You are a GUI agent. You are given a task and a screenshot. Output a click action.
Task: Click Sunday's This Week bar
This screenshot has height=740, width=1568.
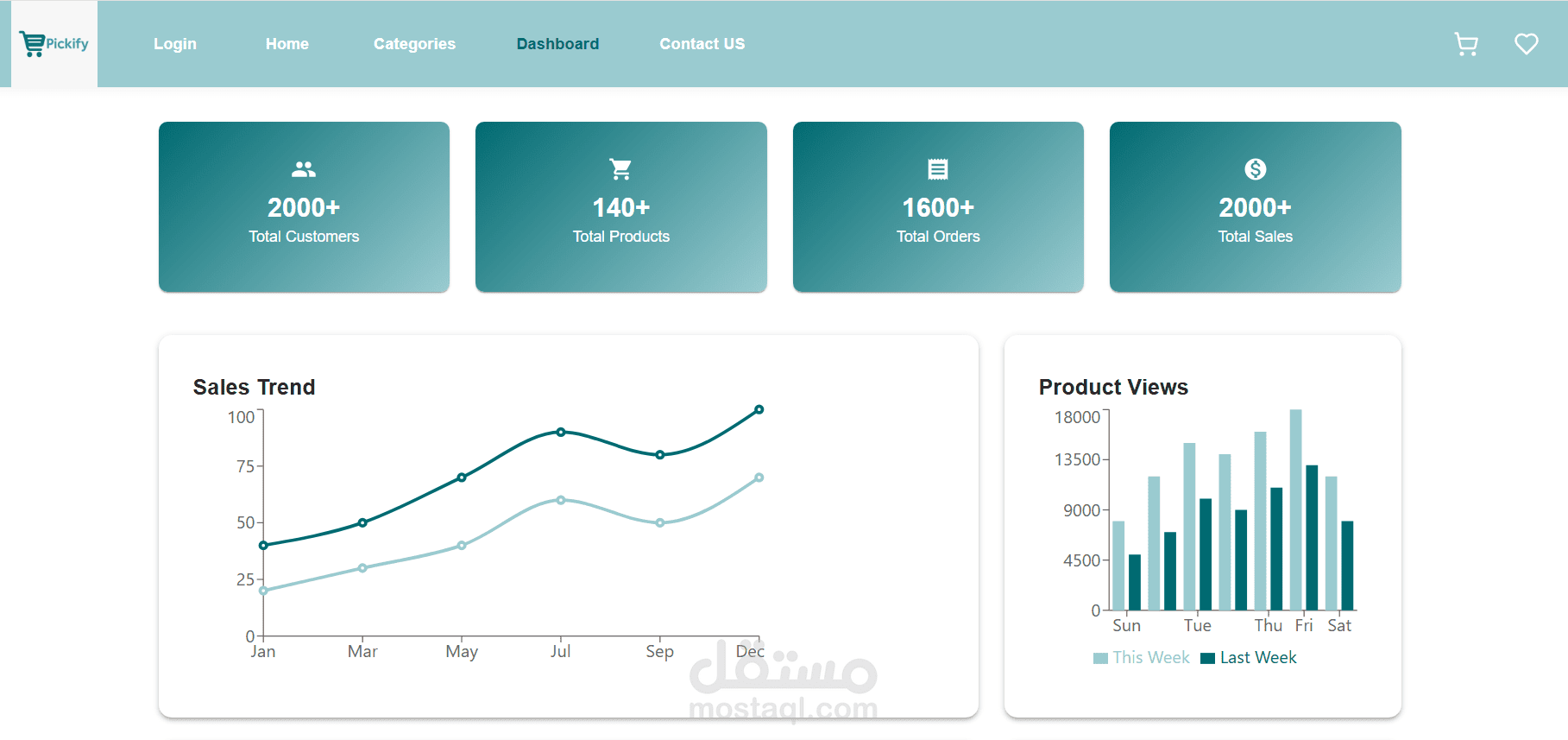coord(1118,566)
